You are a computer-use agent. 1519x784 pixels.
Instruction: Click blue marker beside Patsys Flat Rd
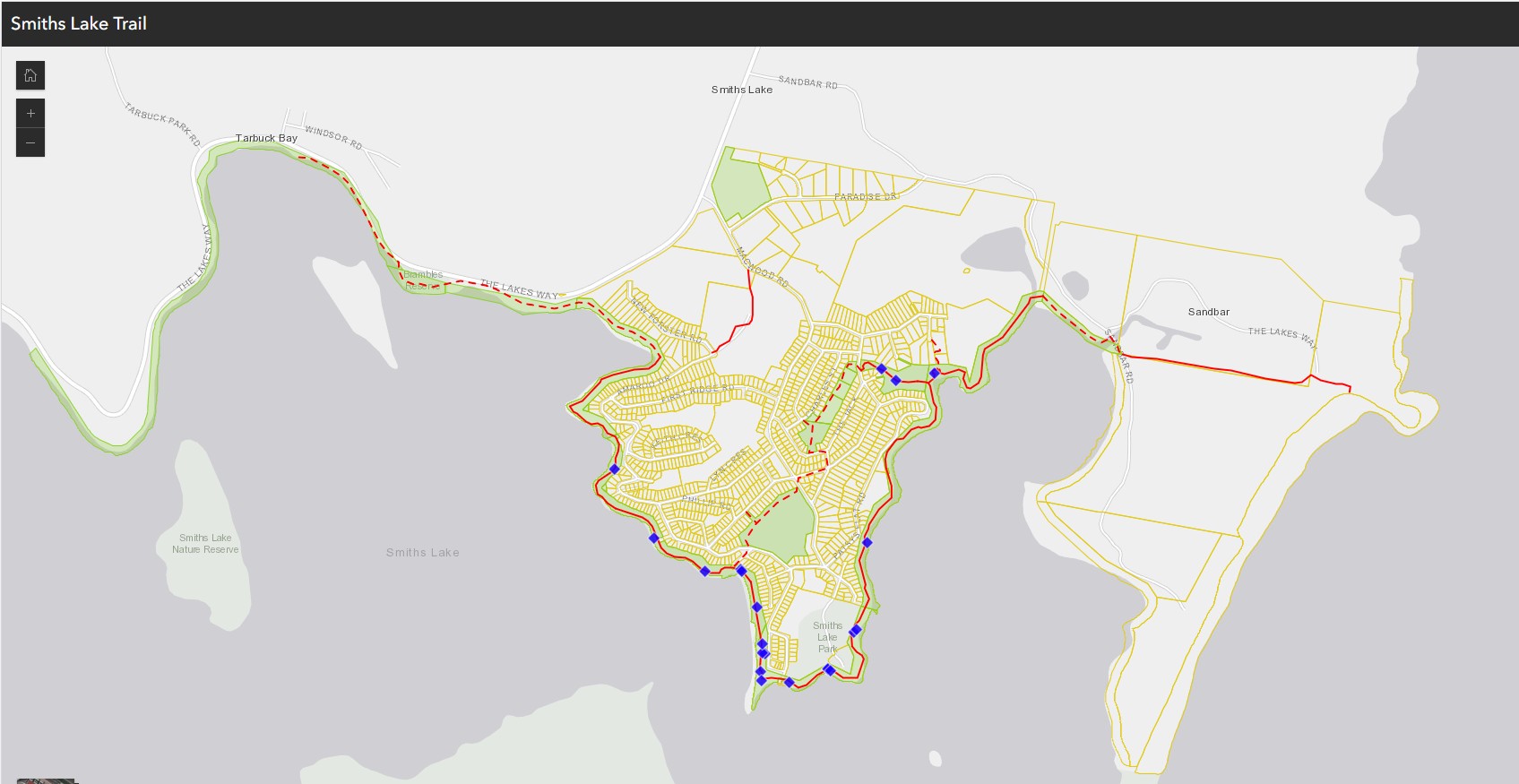867,542
